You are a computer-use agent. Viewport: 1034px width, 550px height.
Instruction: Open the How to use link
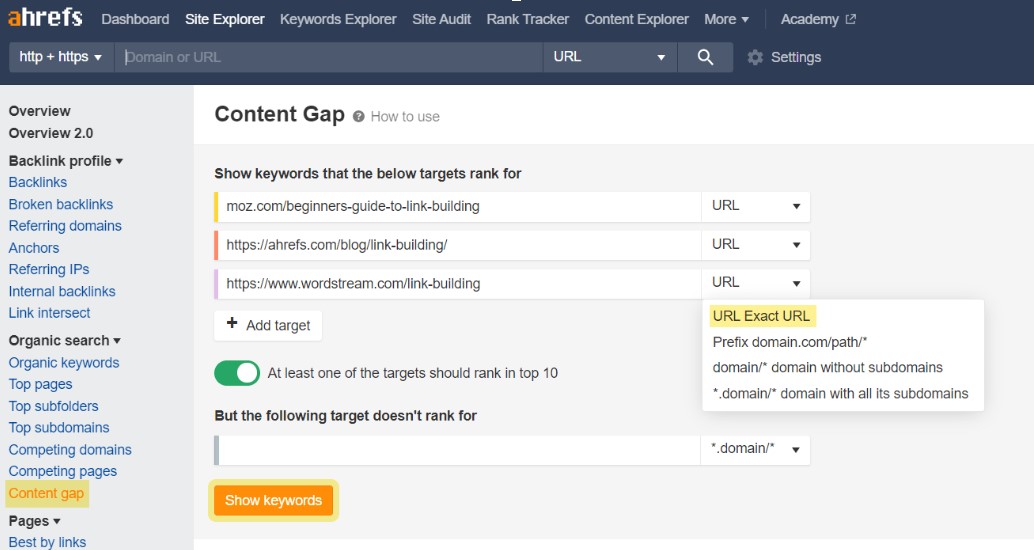405,117
